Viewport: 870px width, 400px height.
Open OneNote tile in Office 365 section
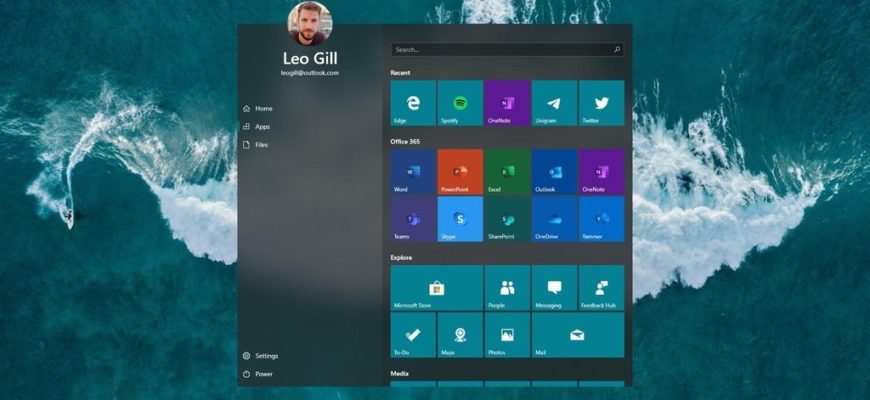click(601, 172)
